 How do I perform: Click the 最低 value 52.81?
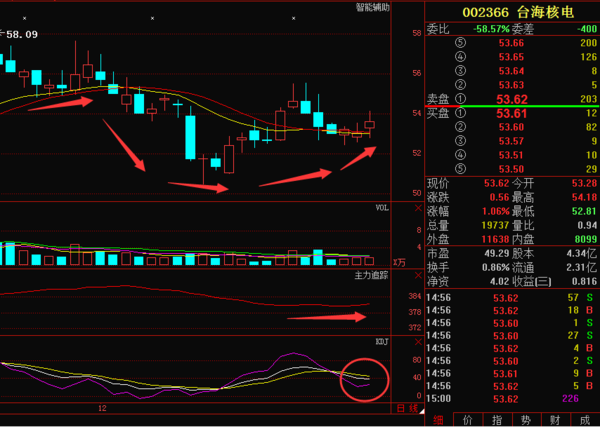pos(584,211)
